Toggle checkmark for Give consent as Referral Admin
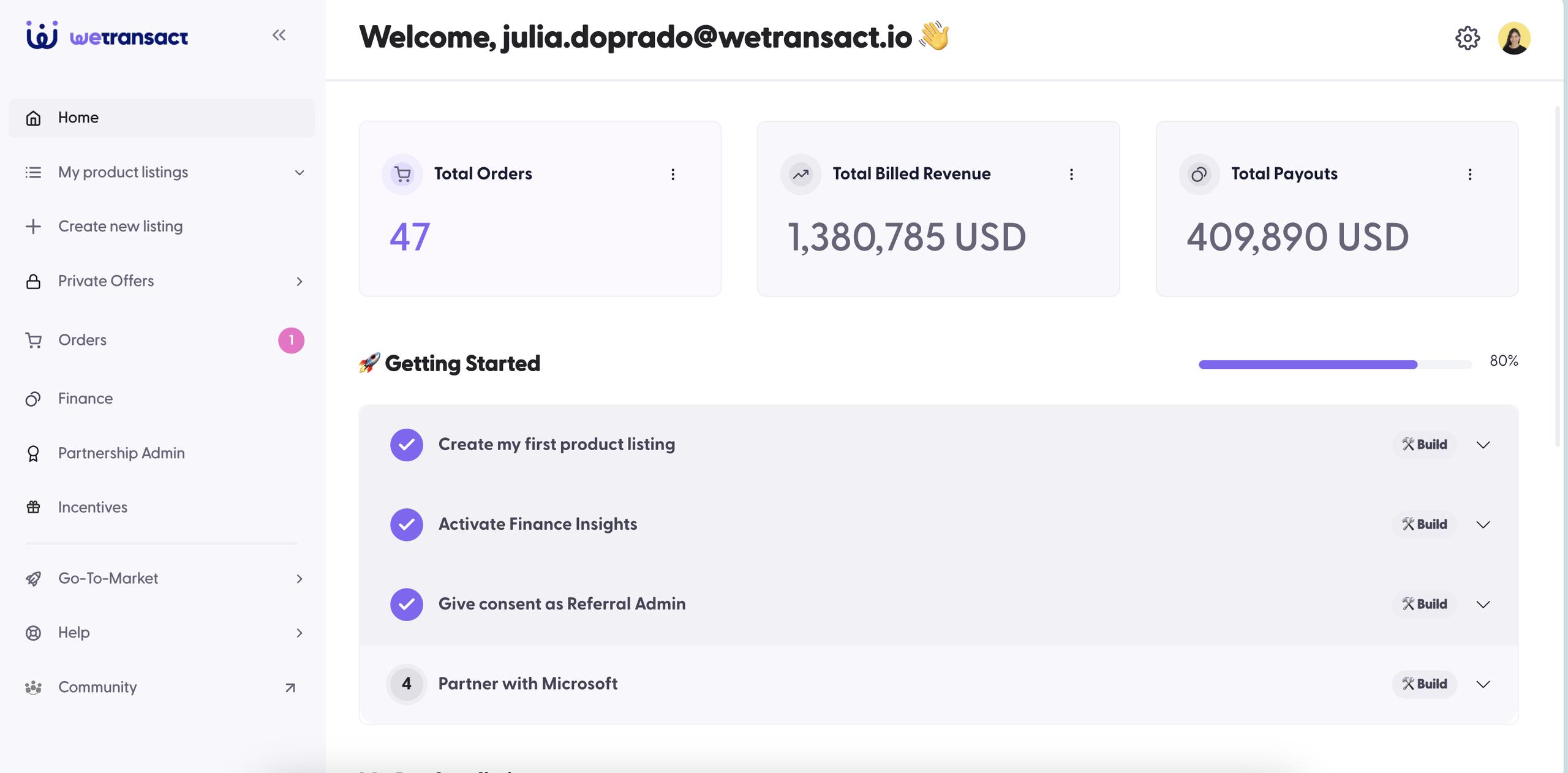1568x773 pixels. point(407,604)
